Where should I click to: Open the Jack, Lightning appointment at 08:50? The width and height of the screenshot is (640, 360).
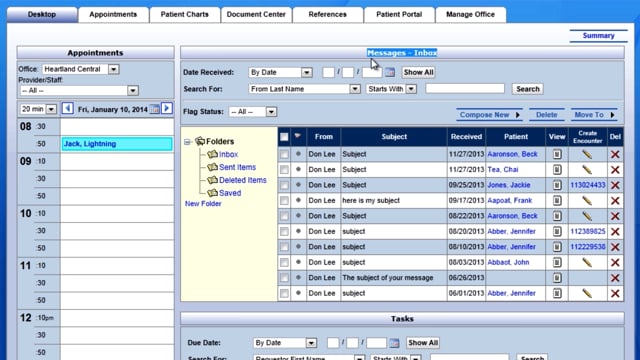click(117, 144)
